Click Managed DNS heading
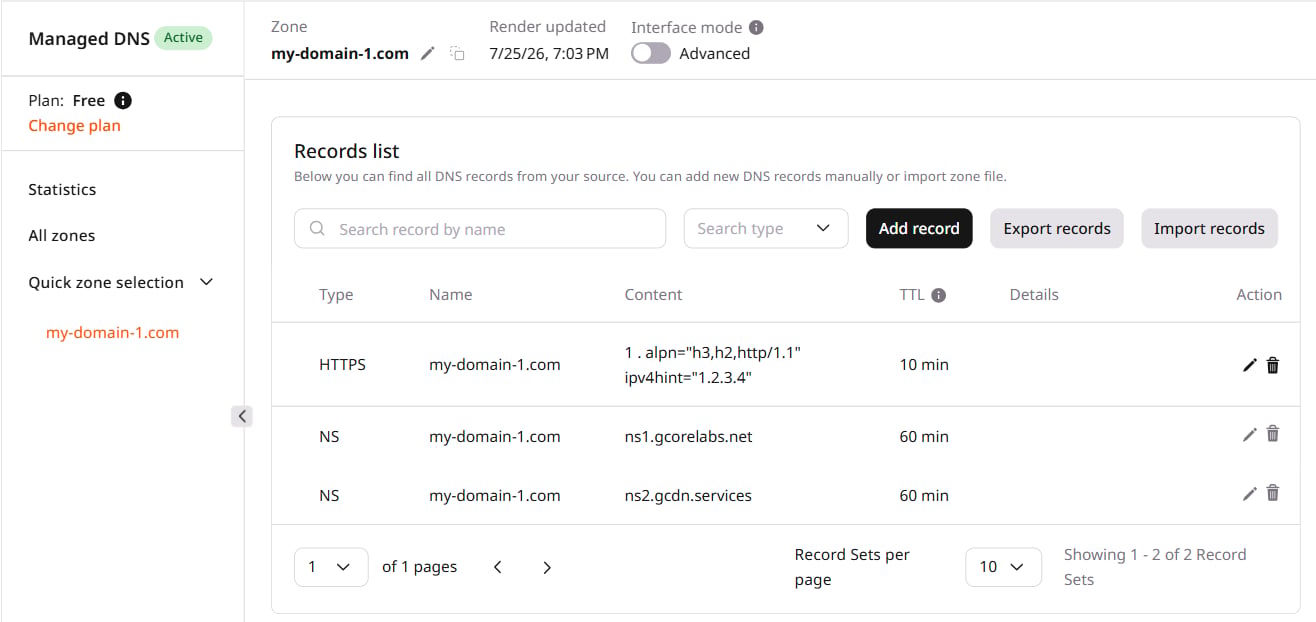The width and height of the screenshot is (1316, 622). click(x=89, y=39)
